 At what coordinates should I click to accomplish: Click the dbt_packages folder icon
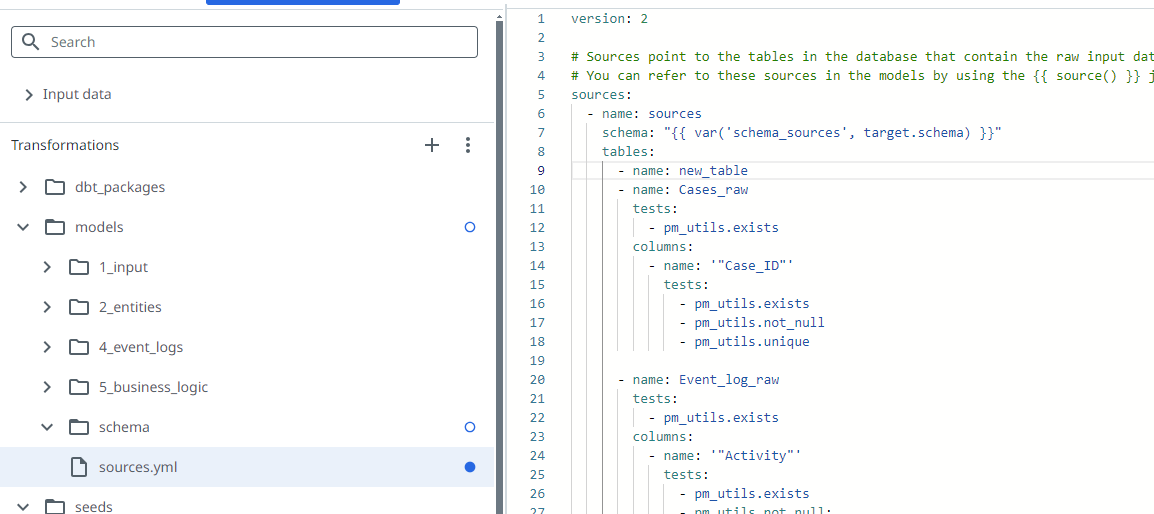coord(56,187)
